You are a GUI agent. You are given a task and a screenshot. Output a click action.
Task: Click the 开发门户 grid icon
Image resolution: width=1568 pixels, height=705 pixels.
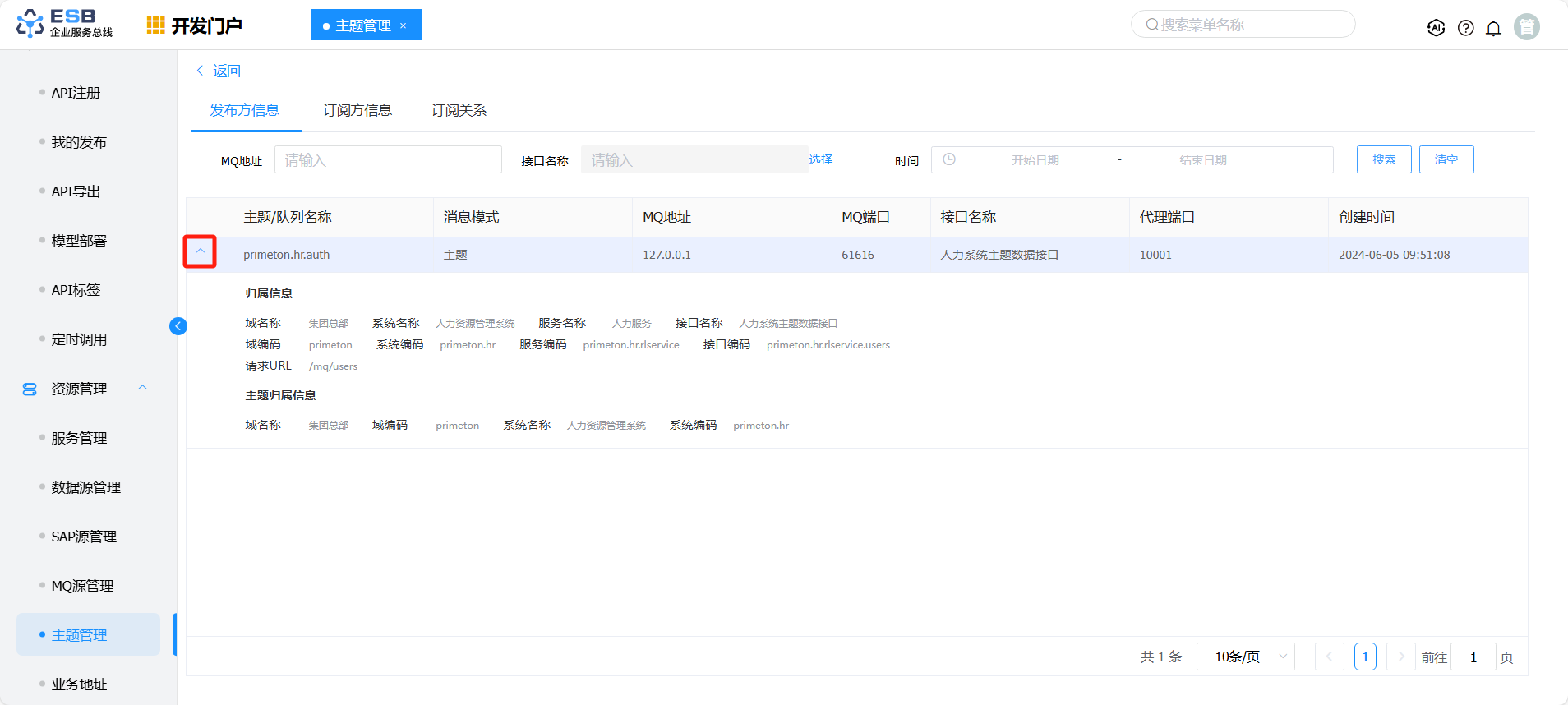[155, 25]
